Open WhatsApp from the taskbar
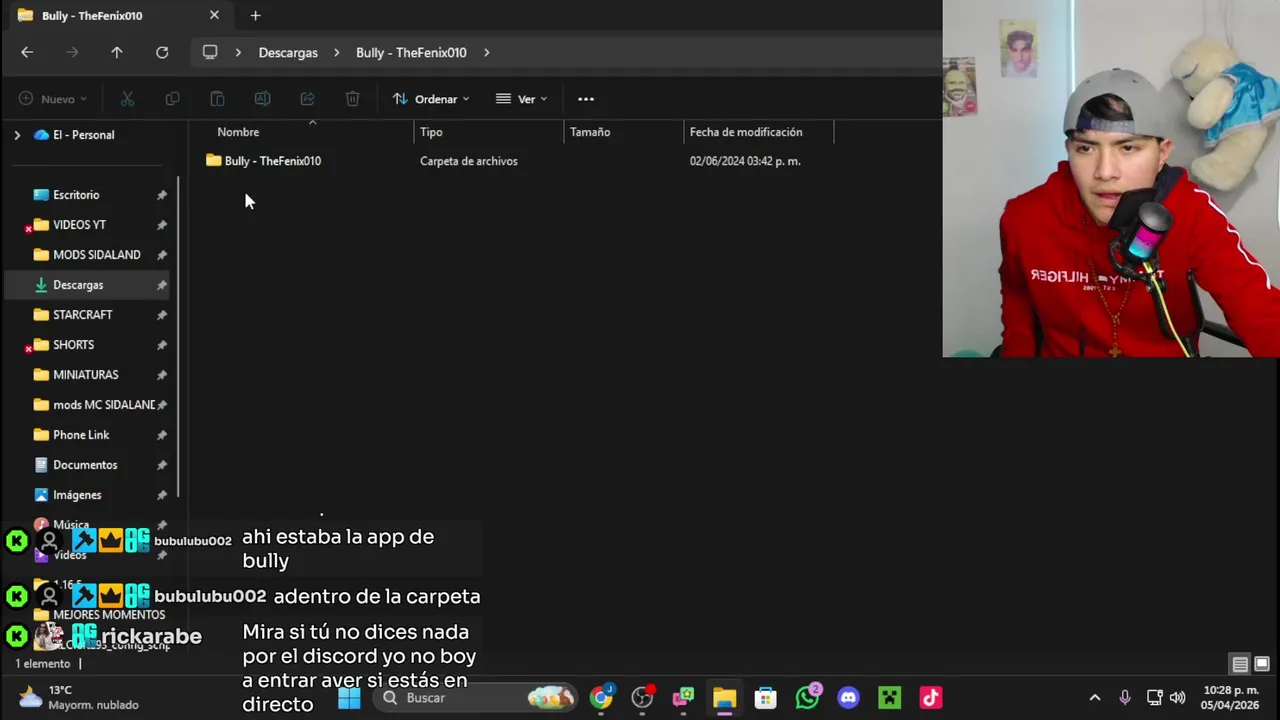The image size is (1280, 720). [x=807, y=697]
